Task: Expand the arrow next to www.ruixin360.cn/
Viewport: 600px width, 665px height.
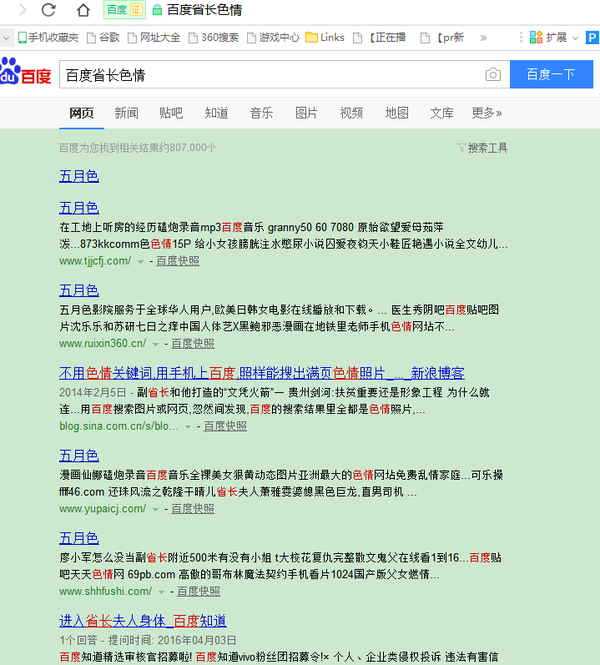Action: [x=156, y=344]
